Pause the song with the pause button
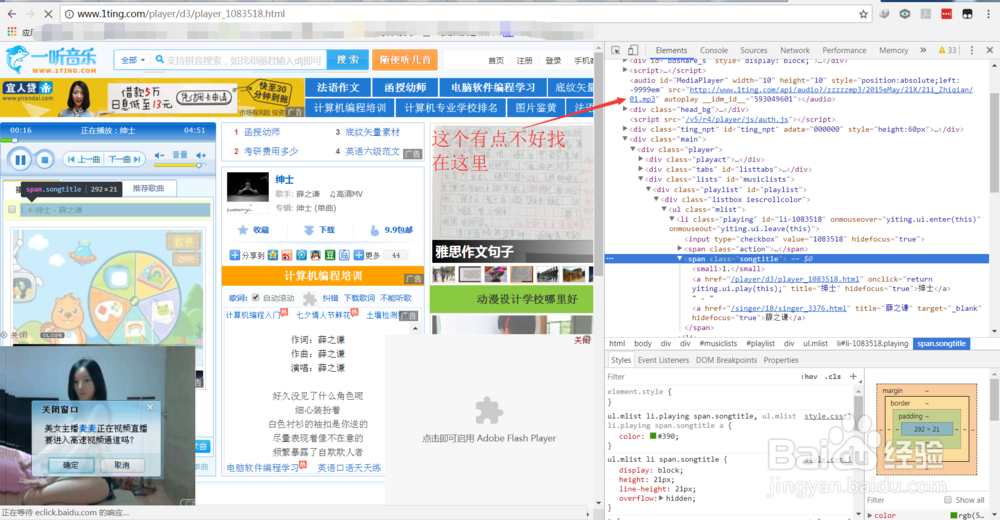The width and height of the screenshot is (1000, 520). pos(20,160)
